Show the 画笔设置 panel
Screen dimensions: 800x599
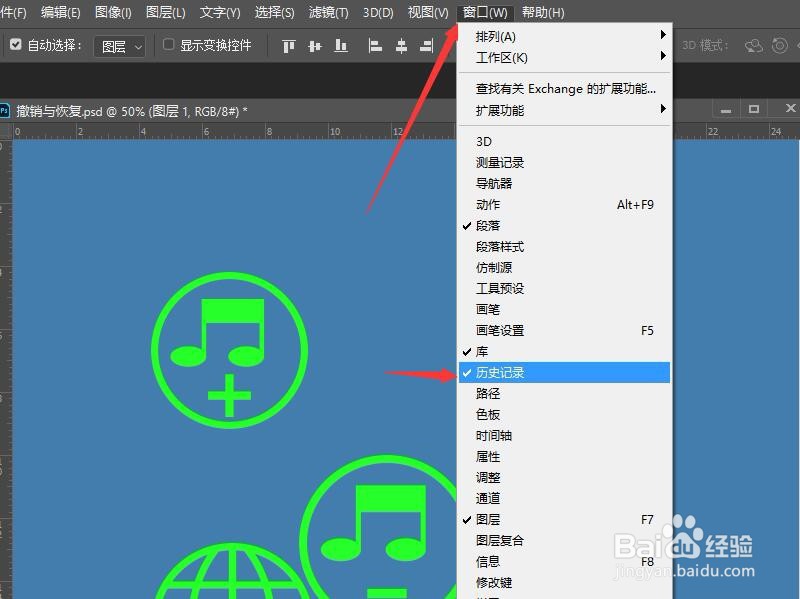564,331
